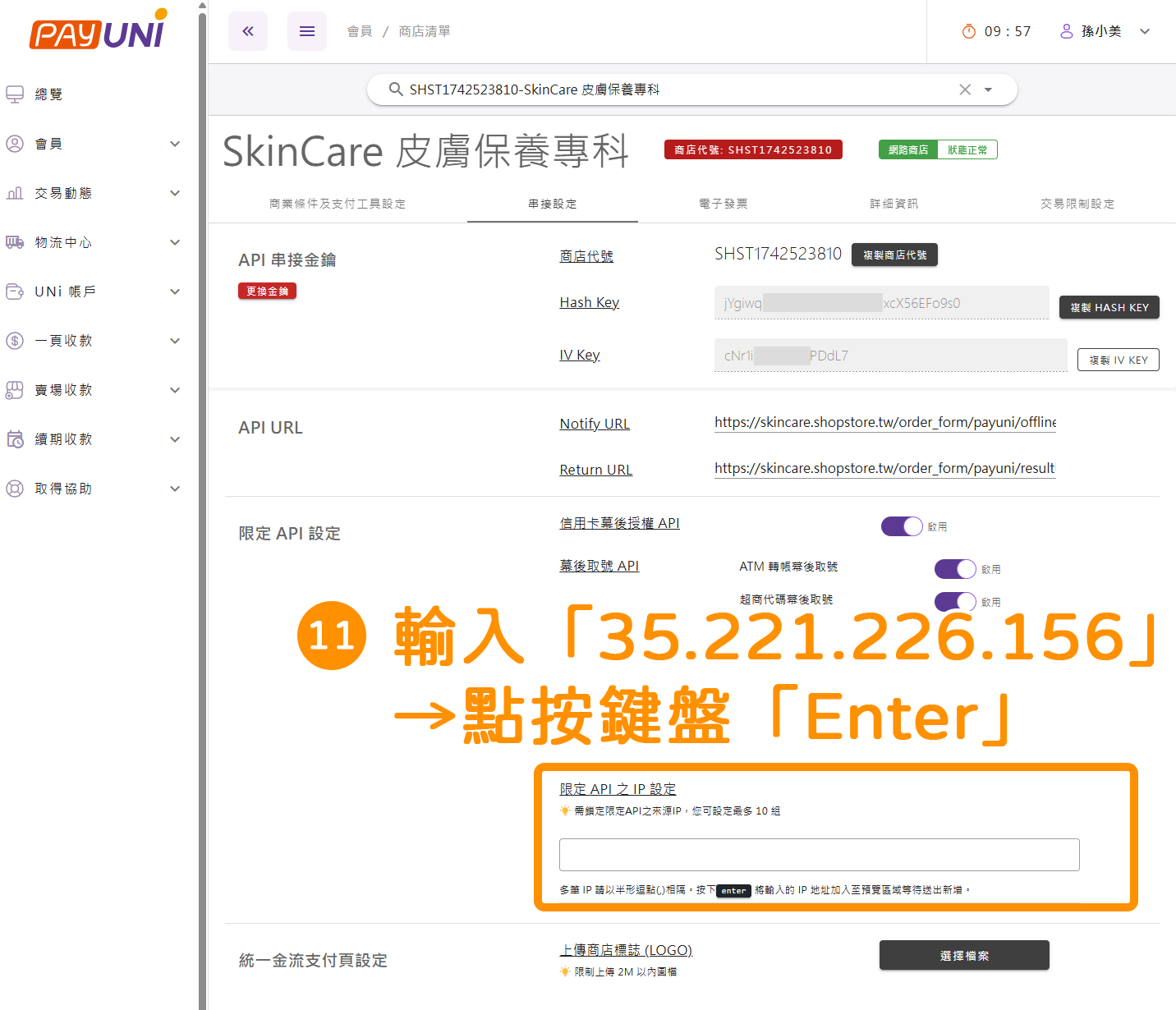Open 商業條件及支付工具設定 tab
This screenshot has height=1010, width=1176.
338,204
